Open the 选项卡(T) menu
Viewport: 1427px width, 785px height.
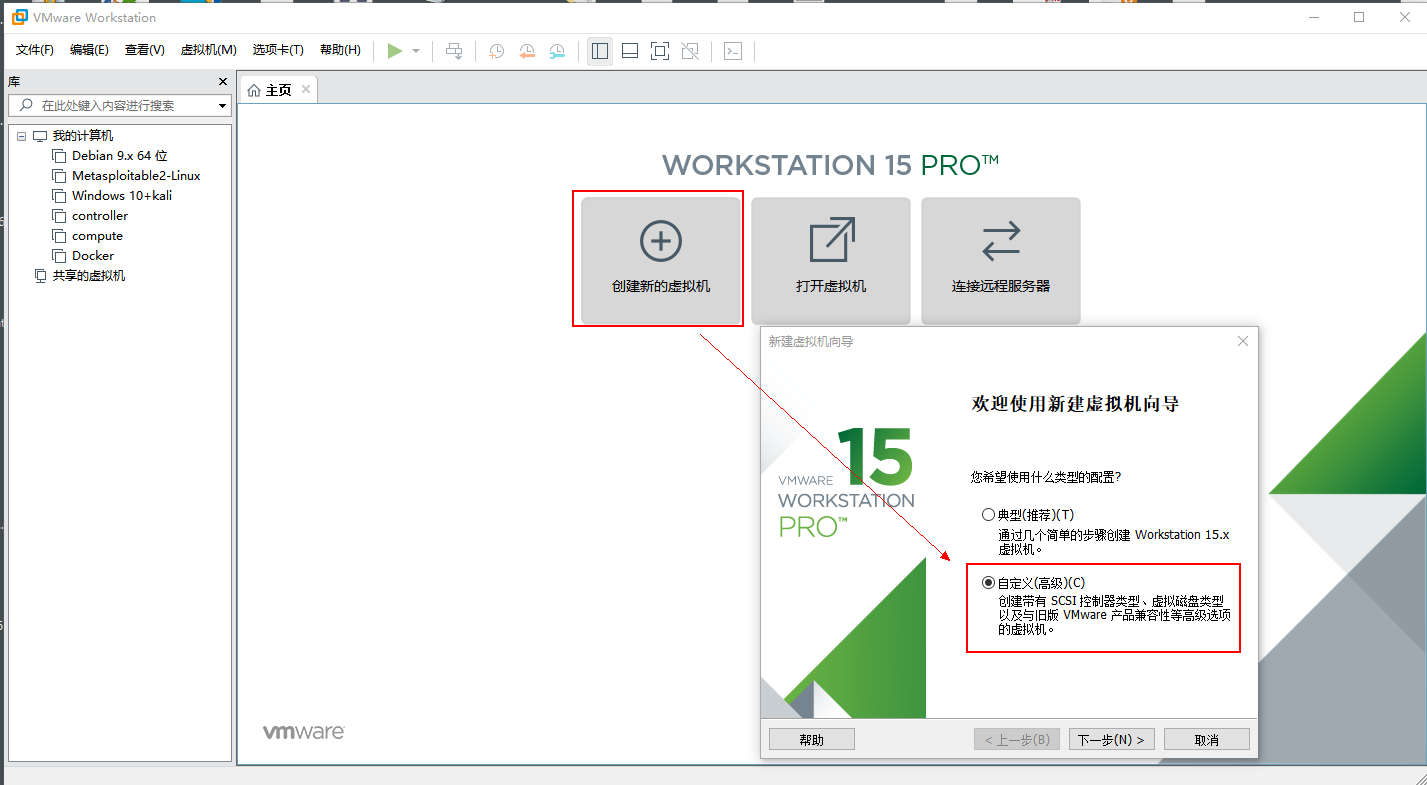pyautogui.click(x=278, y=50)
